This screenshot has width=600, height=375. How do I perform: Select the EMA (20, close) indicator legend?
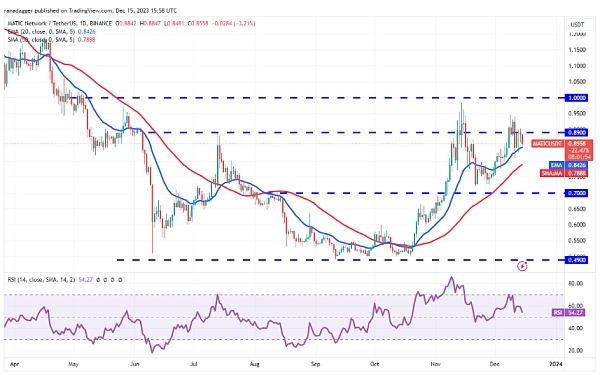51,32
